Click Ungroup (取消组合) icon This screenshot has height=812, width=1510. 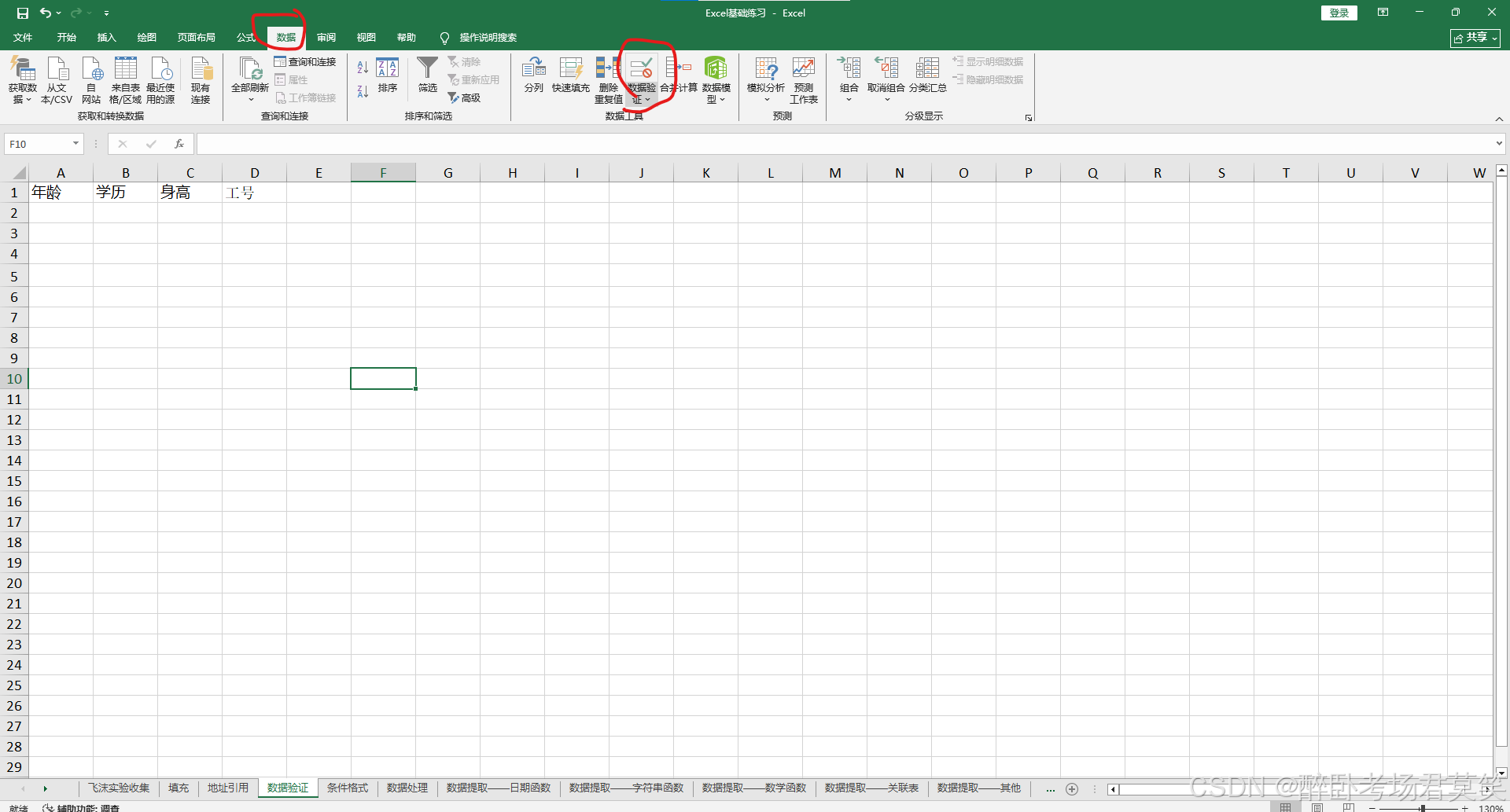pos(886,68)
